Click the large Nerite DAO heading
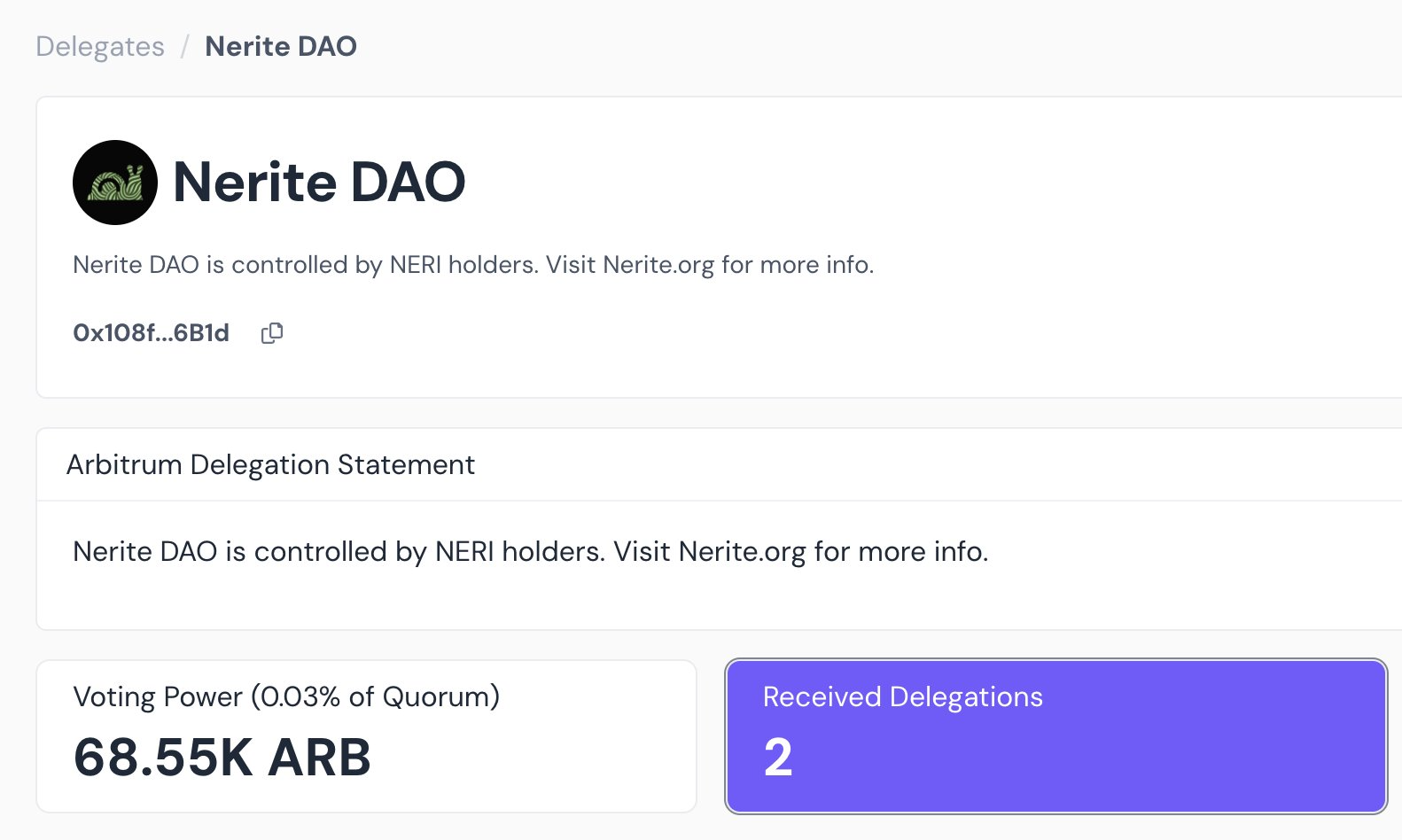 coord(319,183)
